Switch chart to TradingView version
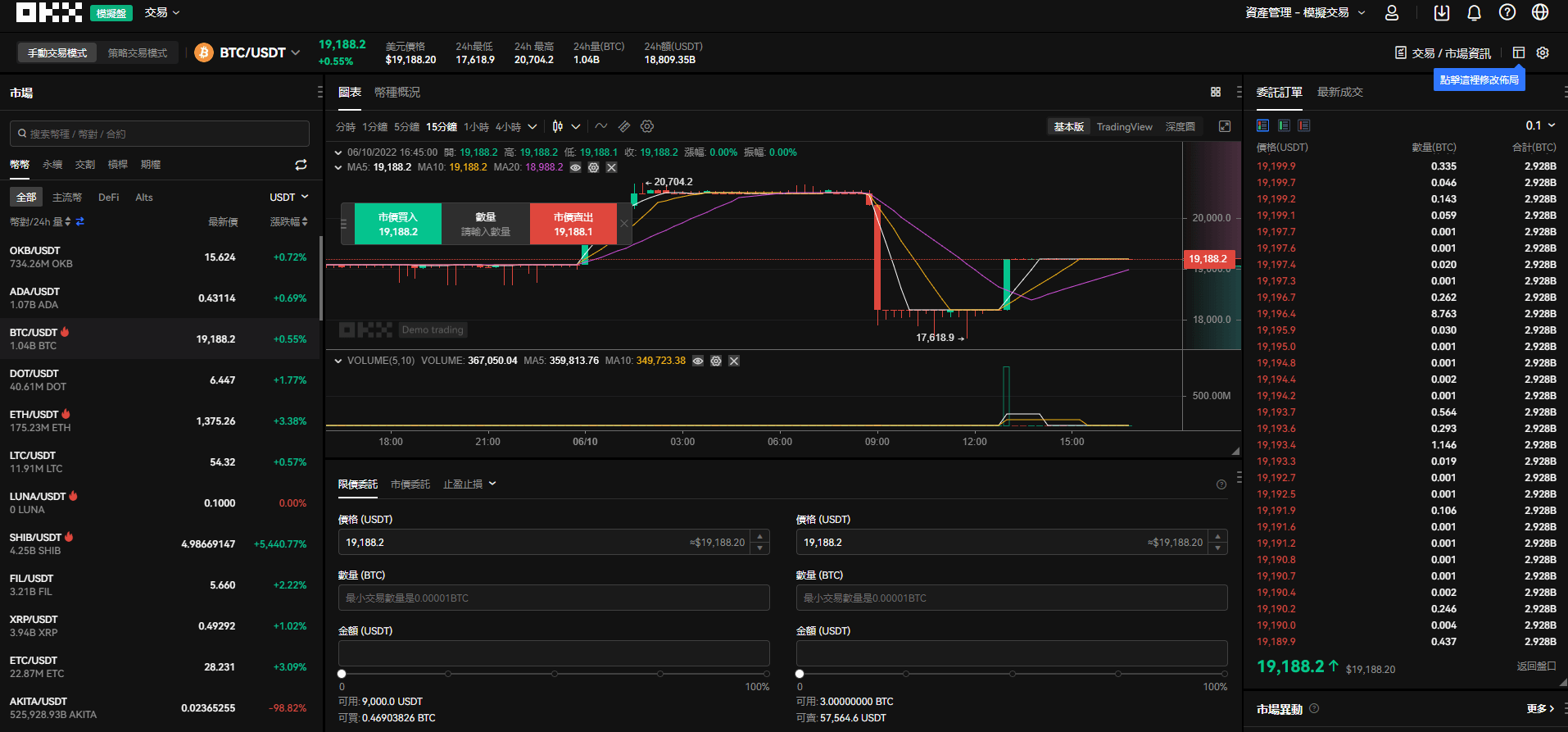The width and height of the screenshot is (1568, 732). point(1124,126)
